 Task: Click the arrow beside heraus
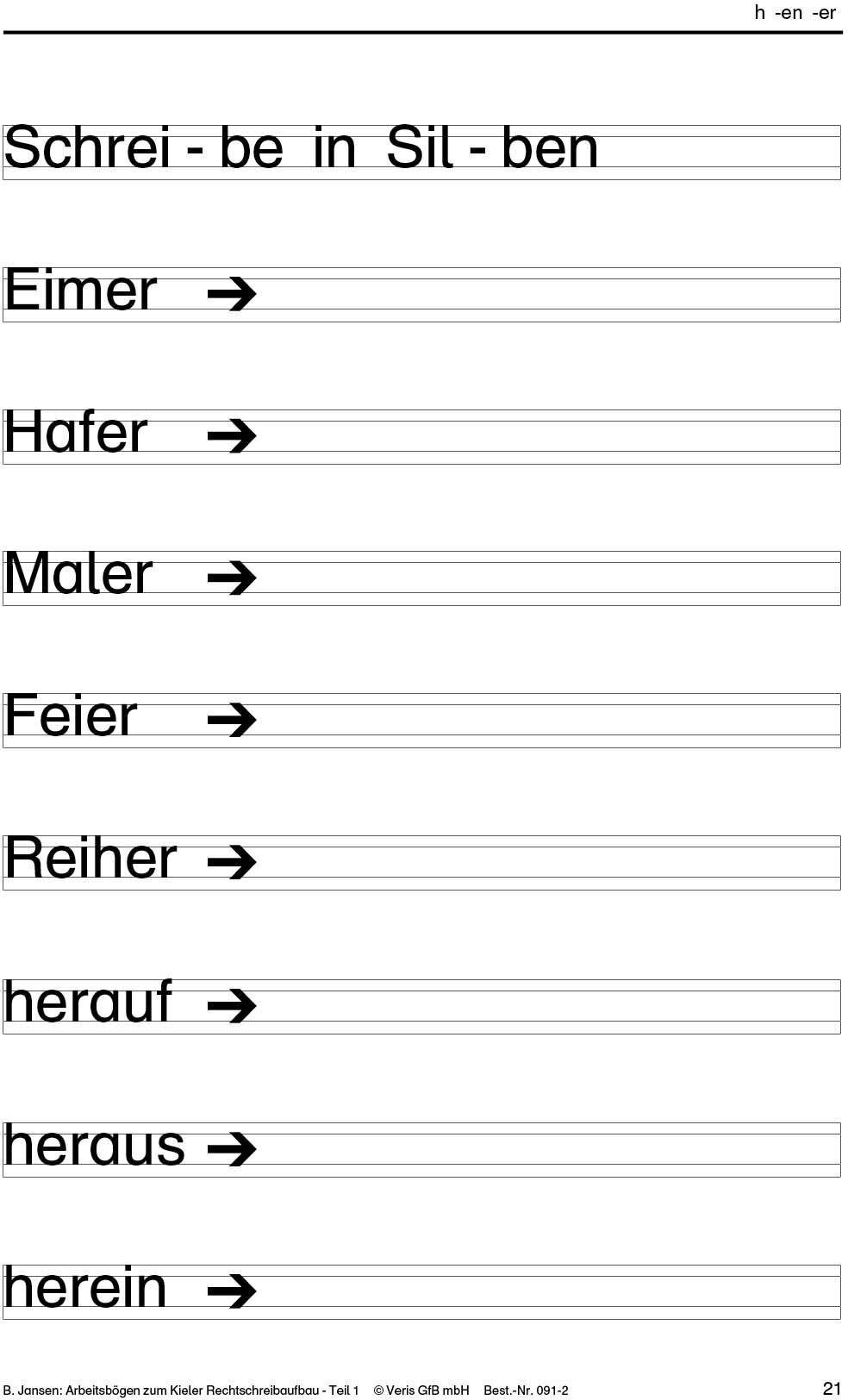pos(232,1148)
